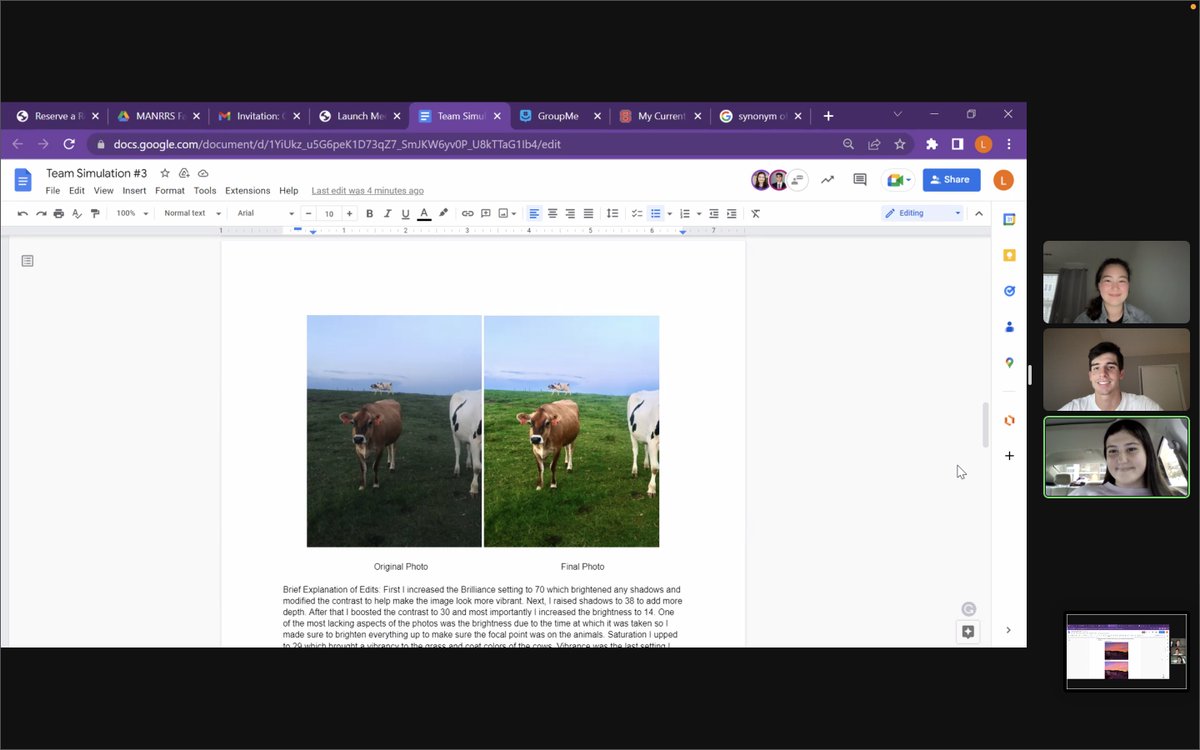This screenshot has width=1200, height=750.
Task: Collapse the menus with the up chevron
Action: [x=979, y=213]
